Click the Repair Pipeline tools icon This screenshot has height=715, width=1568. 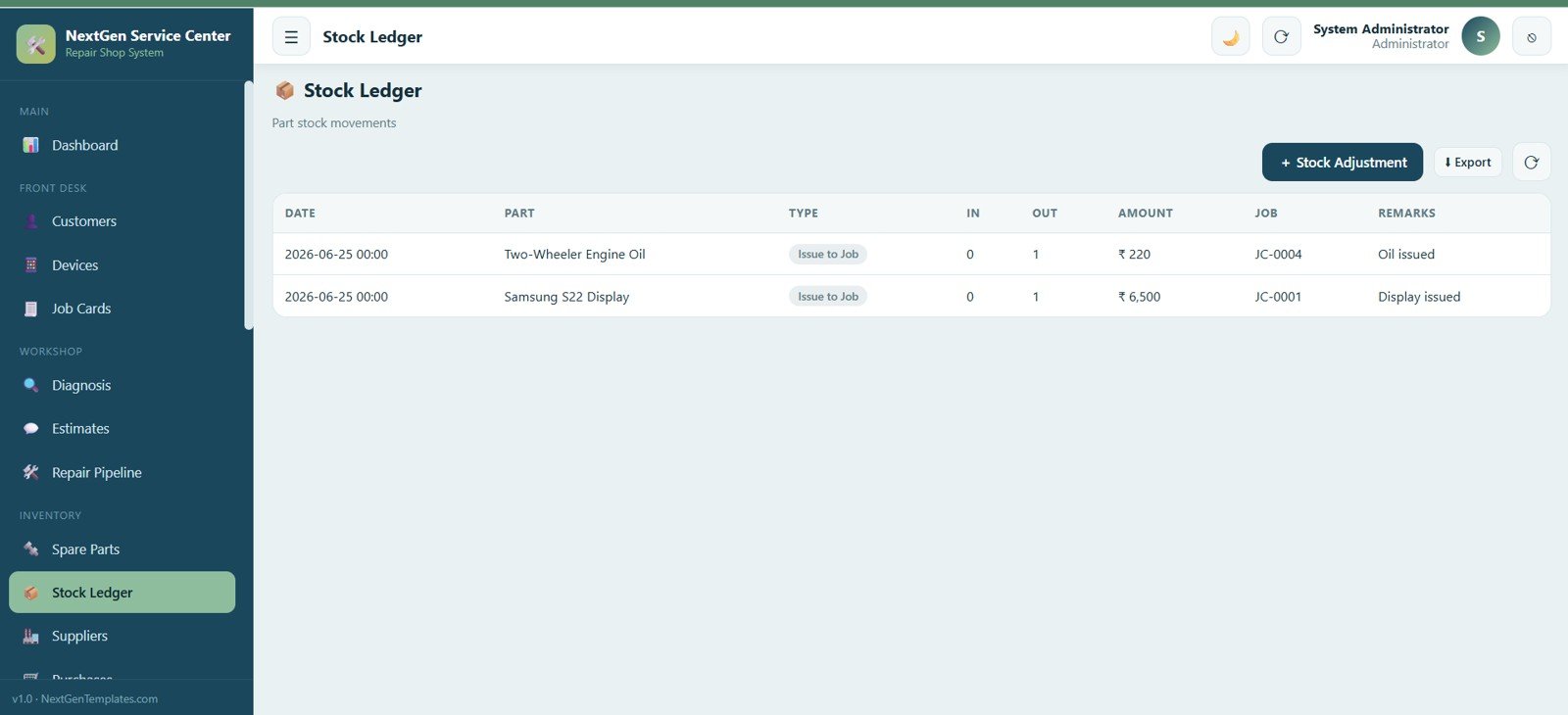click(31, 472)
